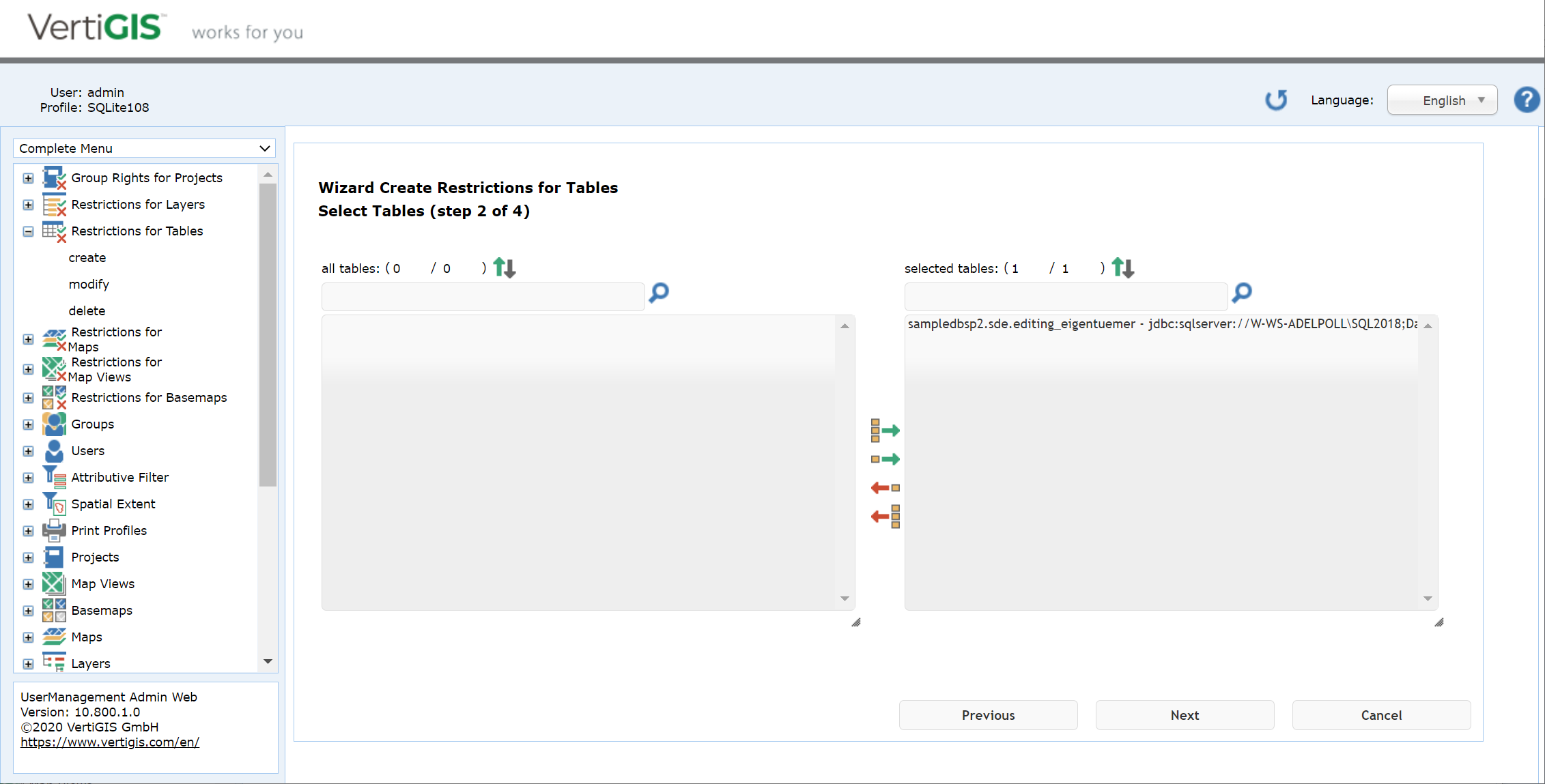Select the Attributive Filter icon
Screen dimensions: 1545x784
[55, 477]
